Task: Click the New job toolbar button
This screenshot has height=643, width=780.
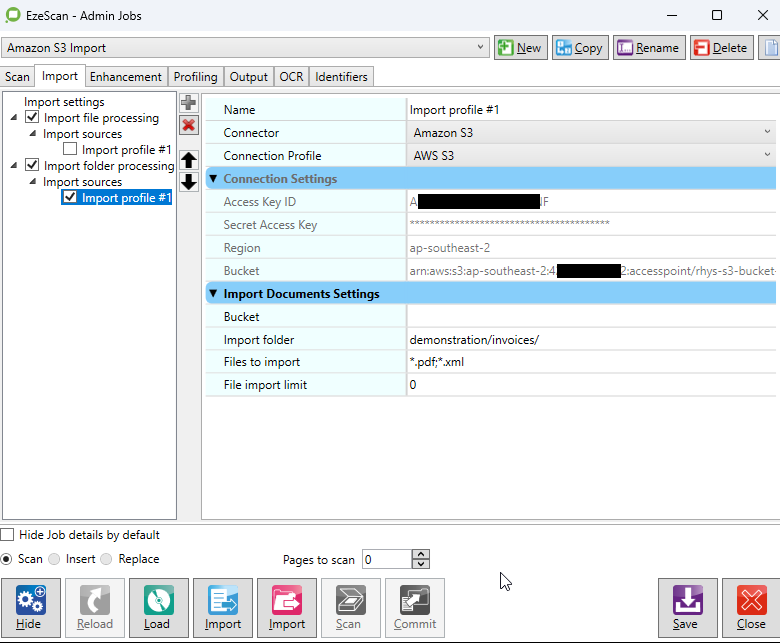Action: (519, 48)
